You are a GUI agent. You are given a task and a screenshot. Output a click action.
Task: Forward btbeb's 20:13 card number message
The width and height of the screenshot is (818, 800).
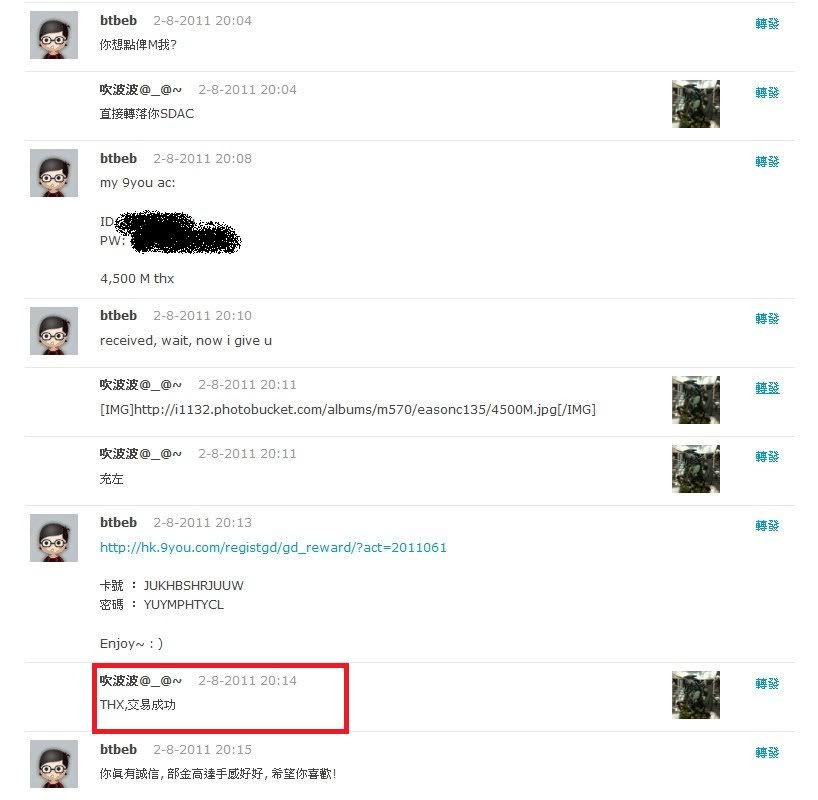coord(767,526)
